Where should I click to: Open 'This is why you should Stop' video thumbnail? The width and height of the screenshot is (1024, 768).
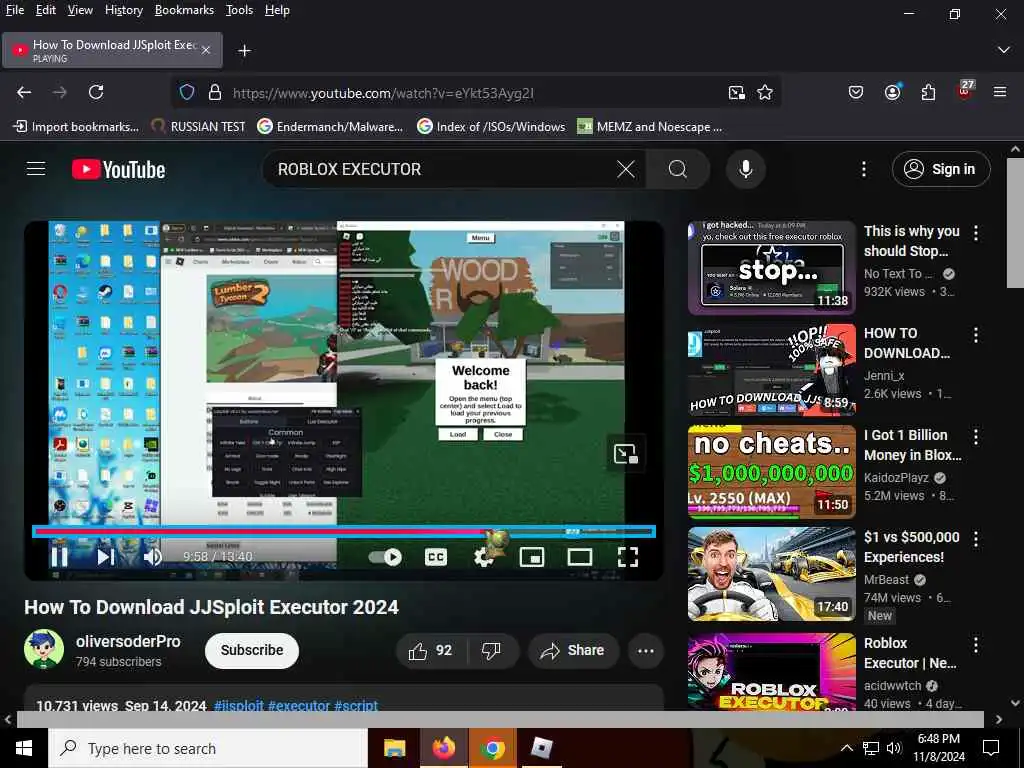(772, 267)
